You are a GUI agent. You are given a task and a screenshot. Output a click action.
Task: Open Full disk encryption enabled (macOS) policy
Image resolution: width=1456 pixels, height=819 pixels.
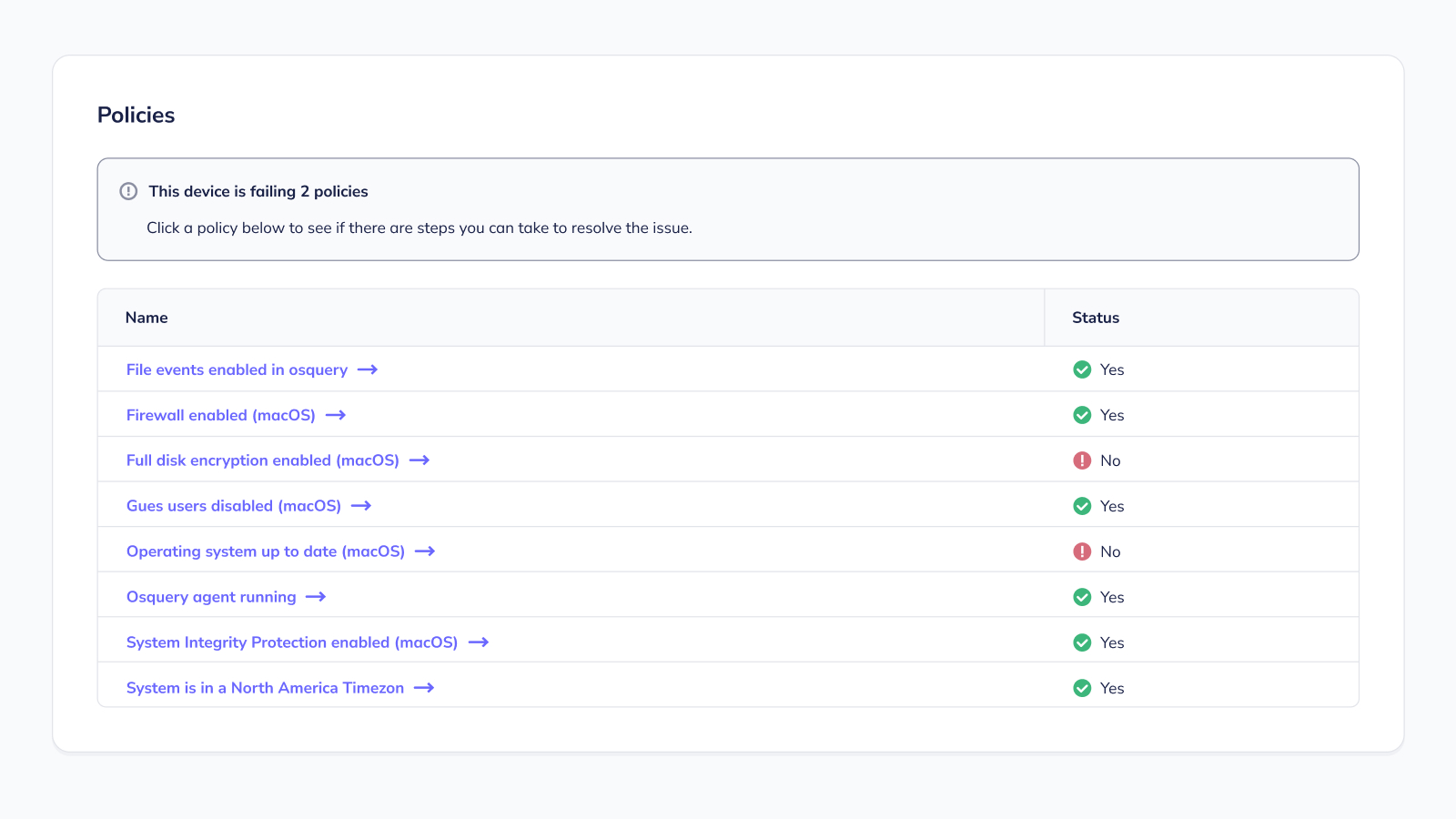[263, 460]
